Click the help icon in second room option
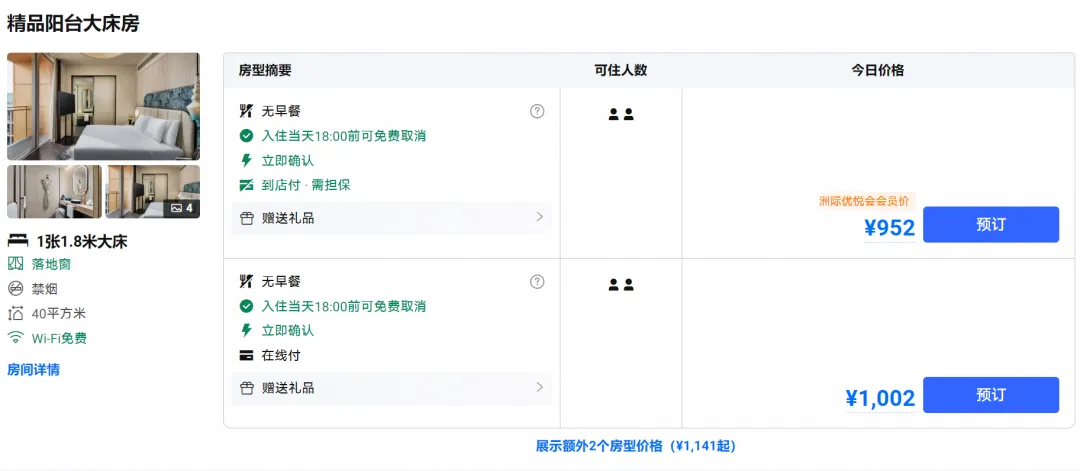 [x=537, y=282]
